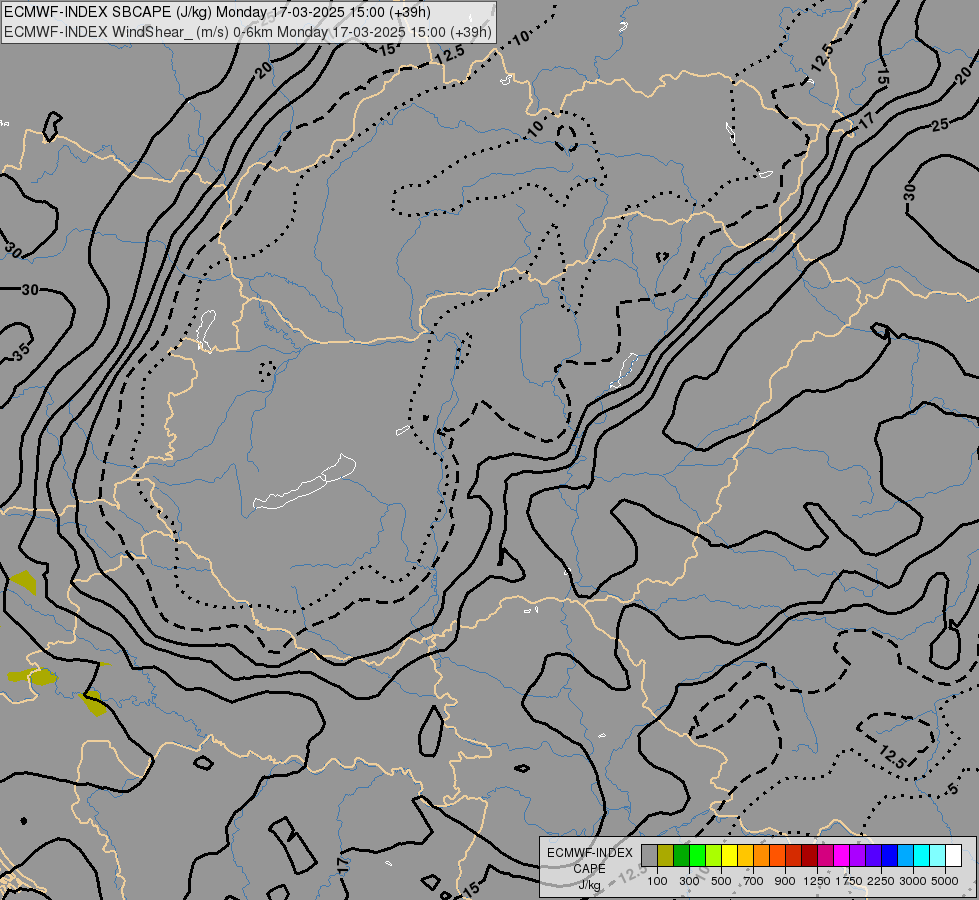
Task: Click the white swatch ending the legend
Action: tap(953, 855)
